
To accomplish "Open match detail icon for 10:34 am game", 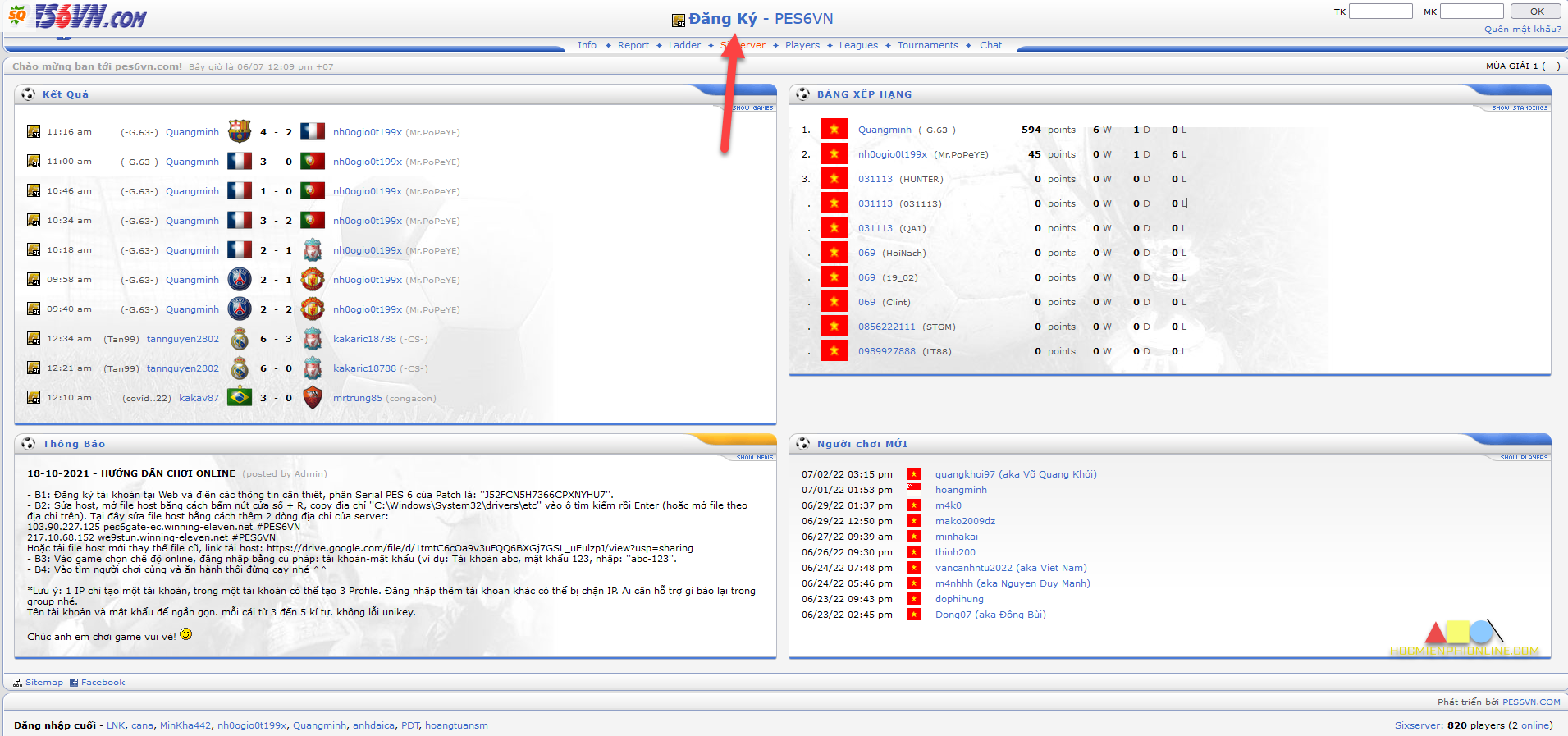I will (34, 220).
